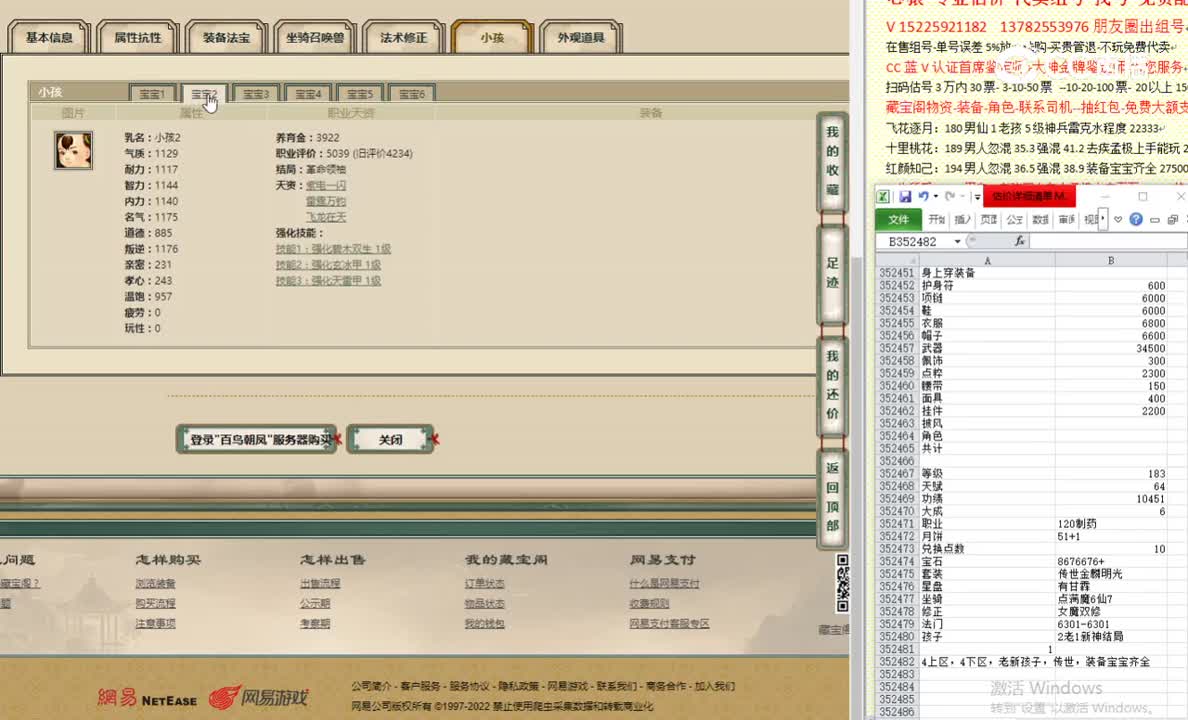1188x720 pixels.
Task: Click the Save icon in the Excel toolbar
Action: point(907,196)
